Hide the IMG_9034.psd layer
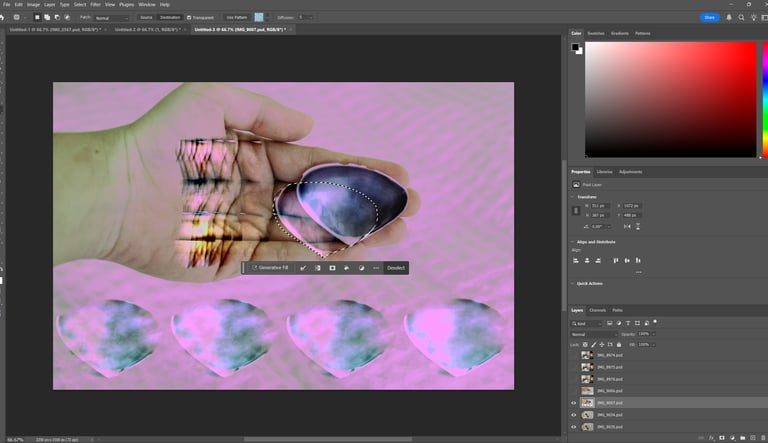This screenshot has width=768, height=443. tap(574, 414)
